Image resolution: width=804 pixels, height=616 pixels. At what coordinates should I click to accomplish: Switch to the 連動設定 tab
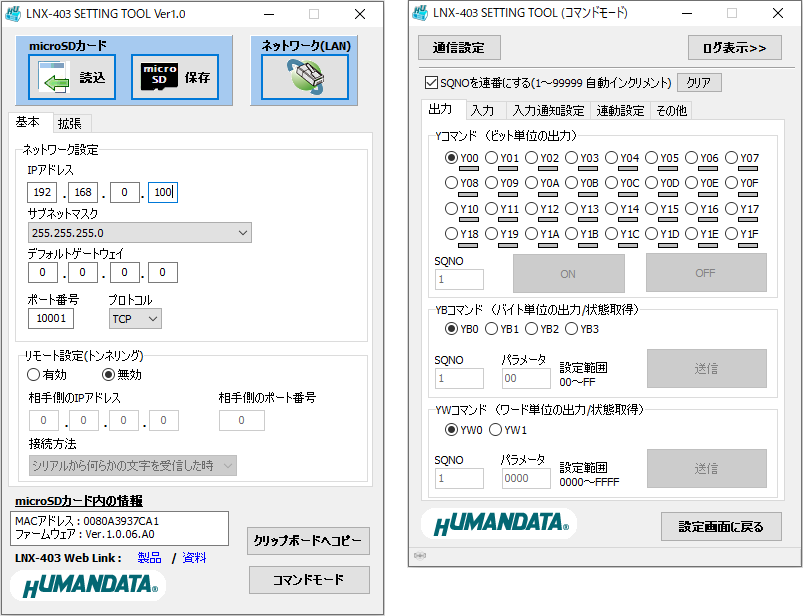pyautogui.click(x=620, y=111)
